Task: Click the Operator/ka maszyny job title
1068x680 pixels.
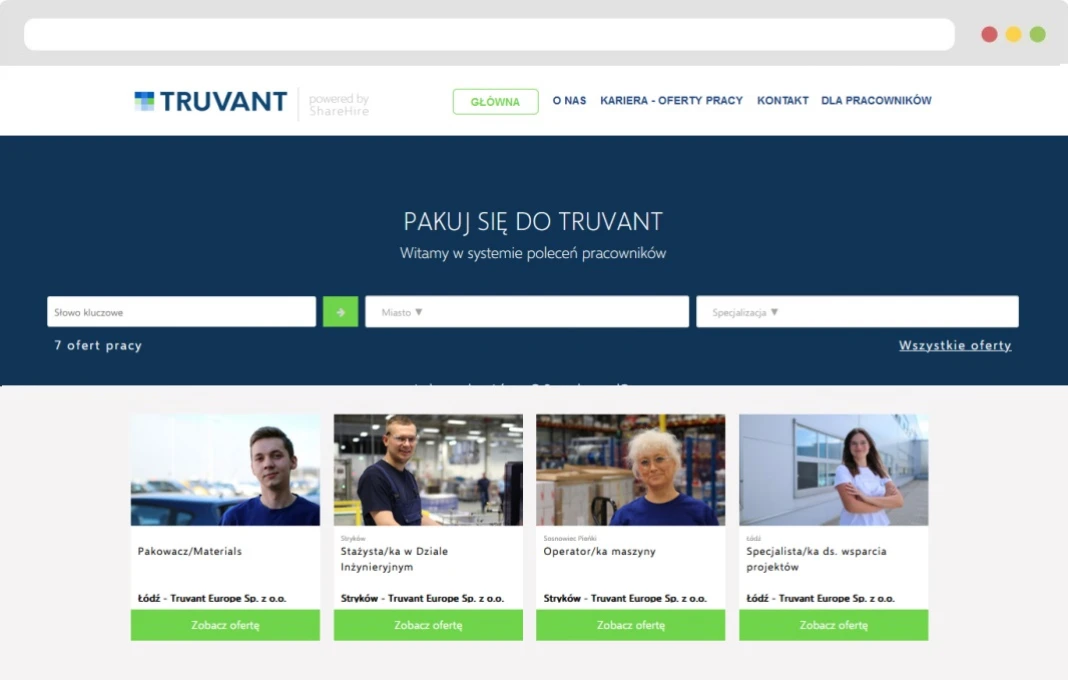Action: pyautogui.click(x=599, y=551)
